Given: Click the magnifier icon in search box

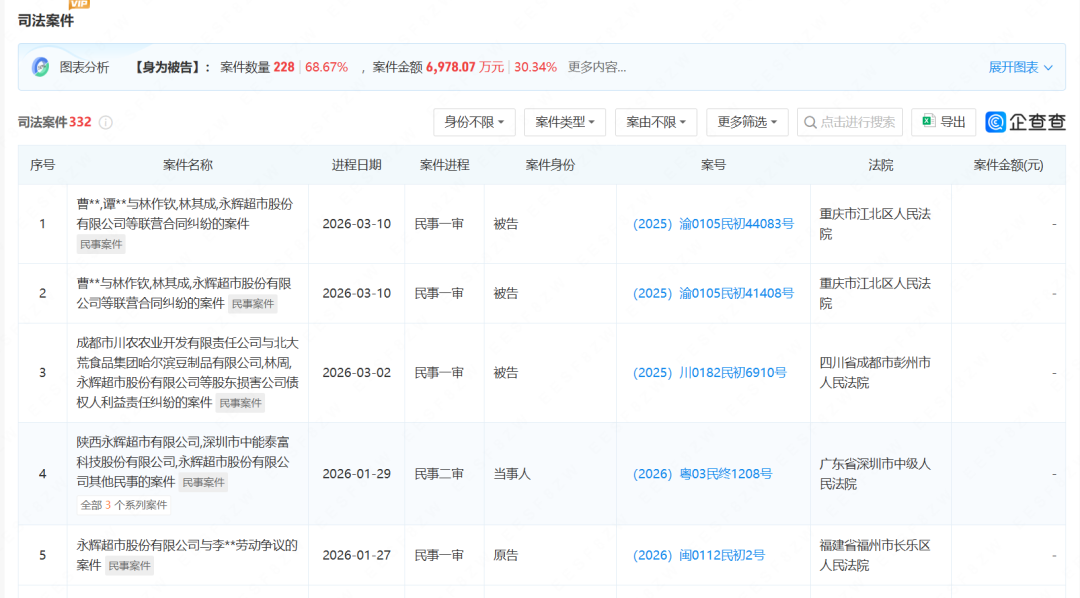Looking at the screenshot, I should click(810, 122).
